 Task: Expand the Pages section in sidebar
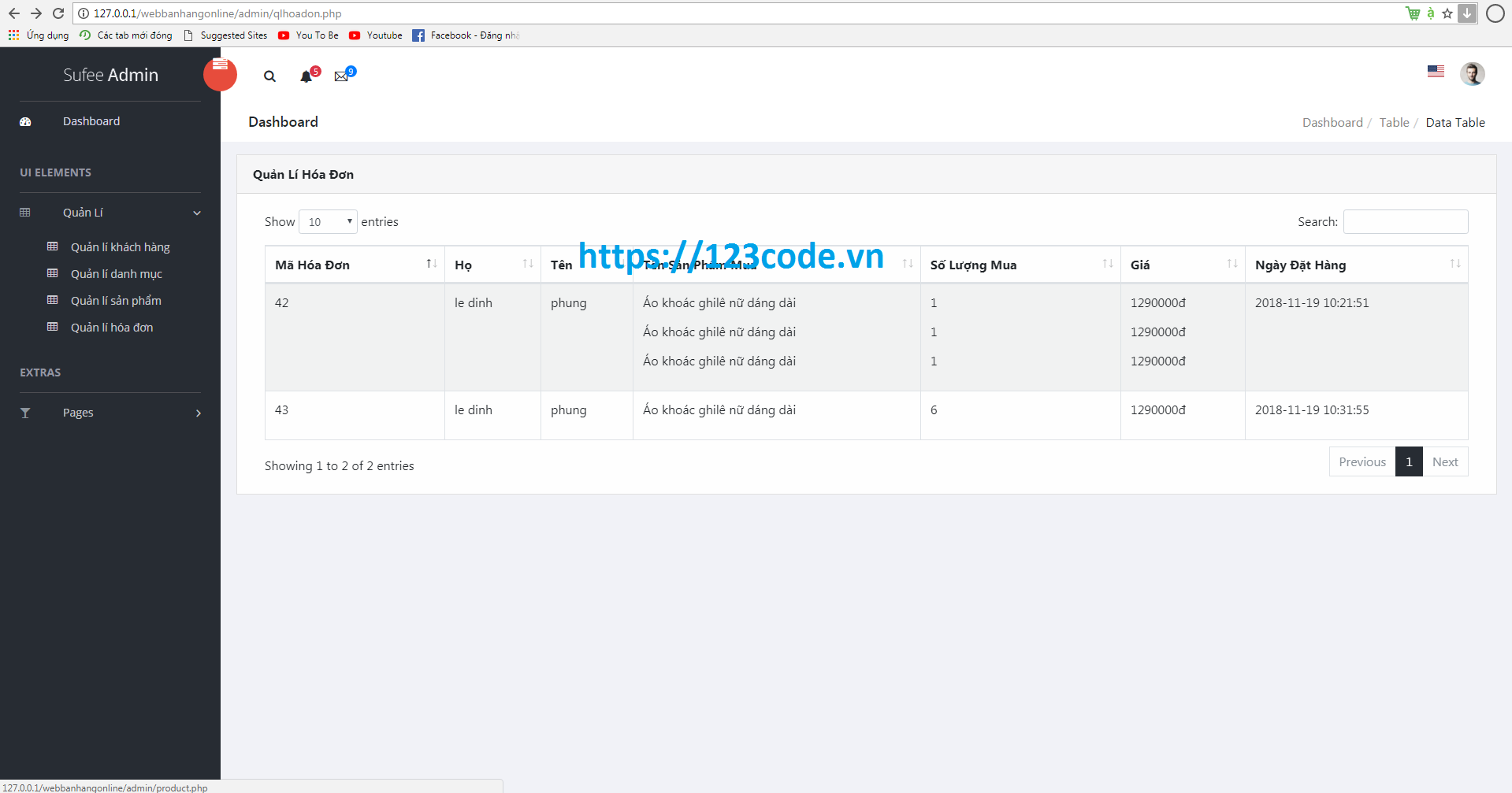coord(198,413)
